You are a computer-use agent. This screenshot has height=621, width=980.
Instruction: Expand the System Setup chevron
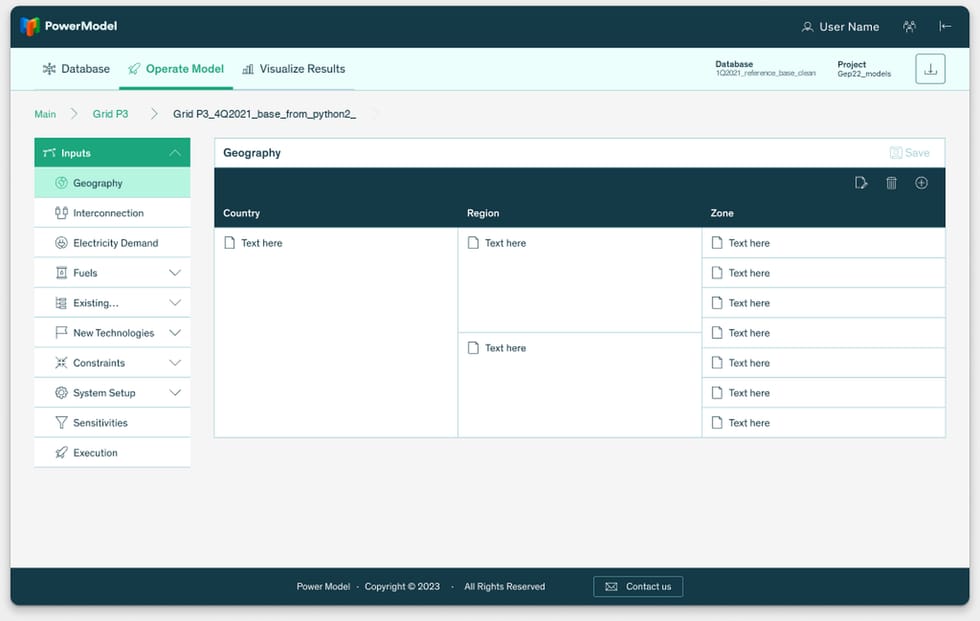click(175, 393)
